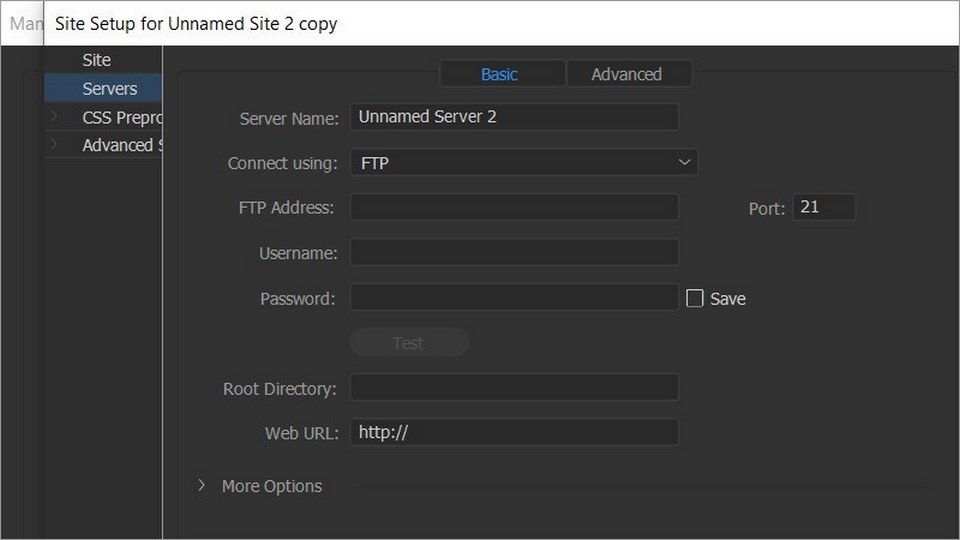960x540 pixels.
Task: Open the Advanced Settings category label
Action: [x=120, y=145]
